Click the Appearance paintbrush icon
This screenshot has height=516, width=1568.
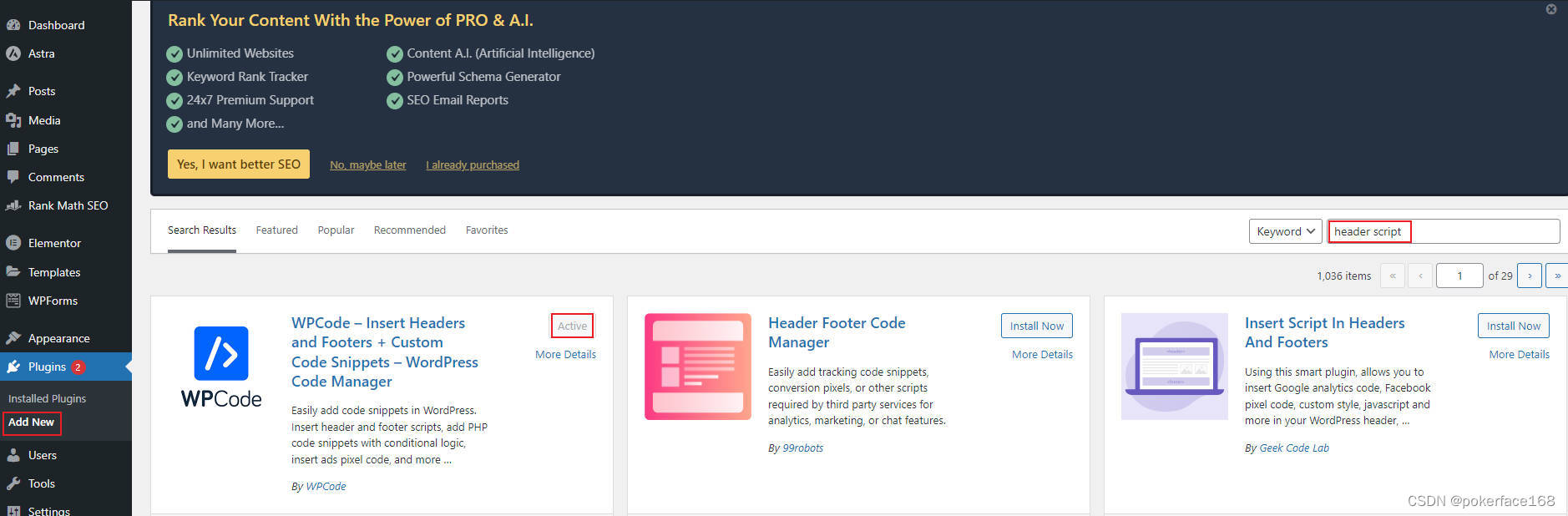[x=13, y=338]
